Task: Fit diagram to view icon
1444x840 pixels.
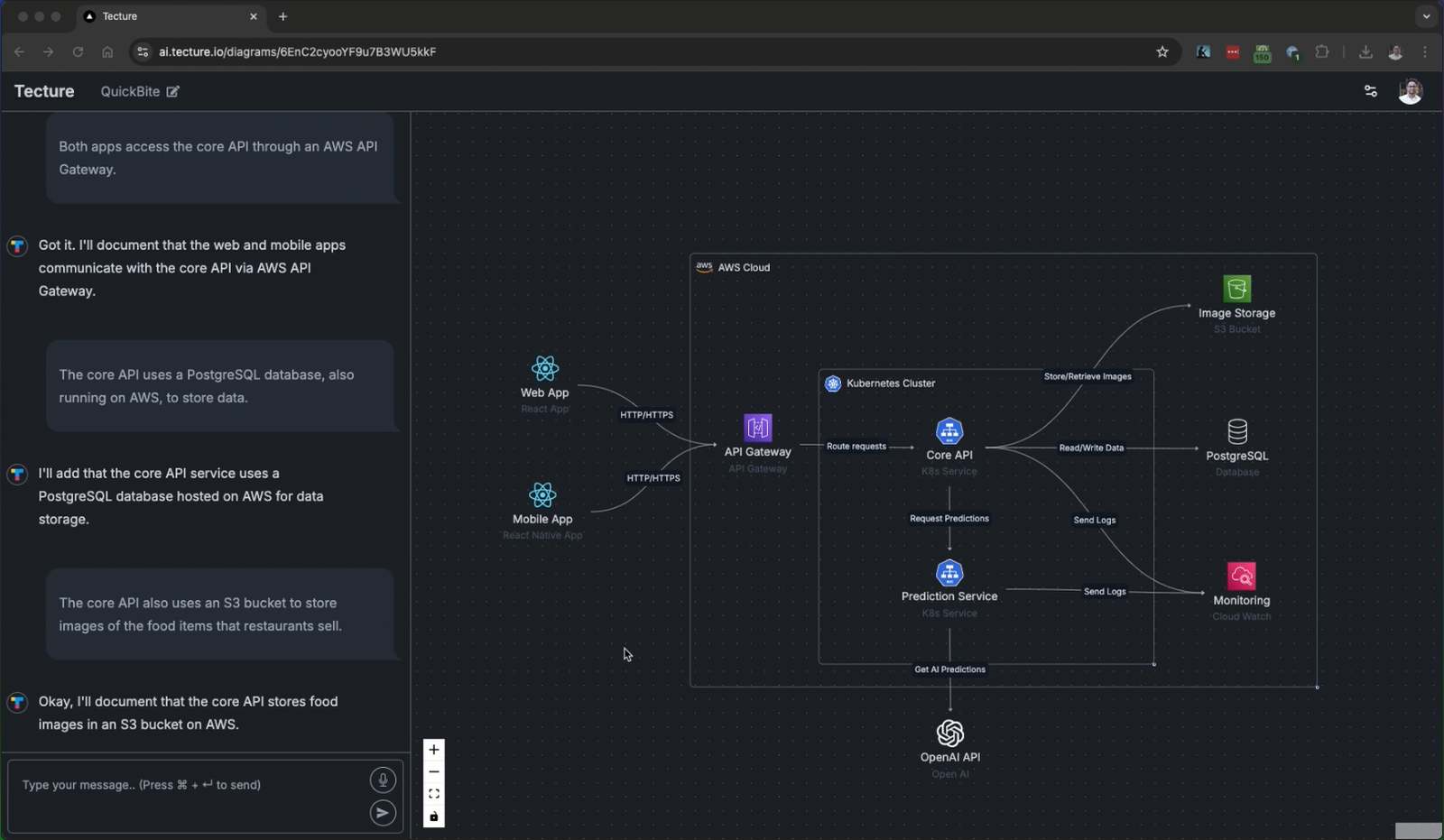Action: (x=434, y=794)
